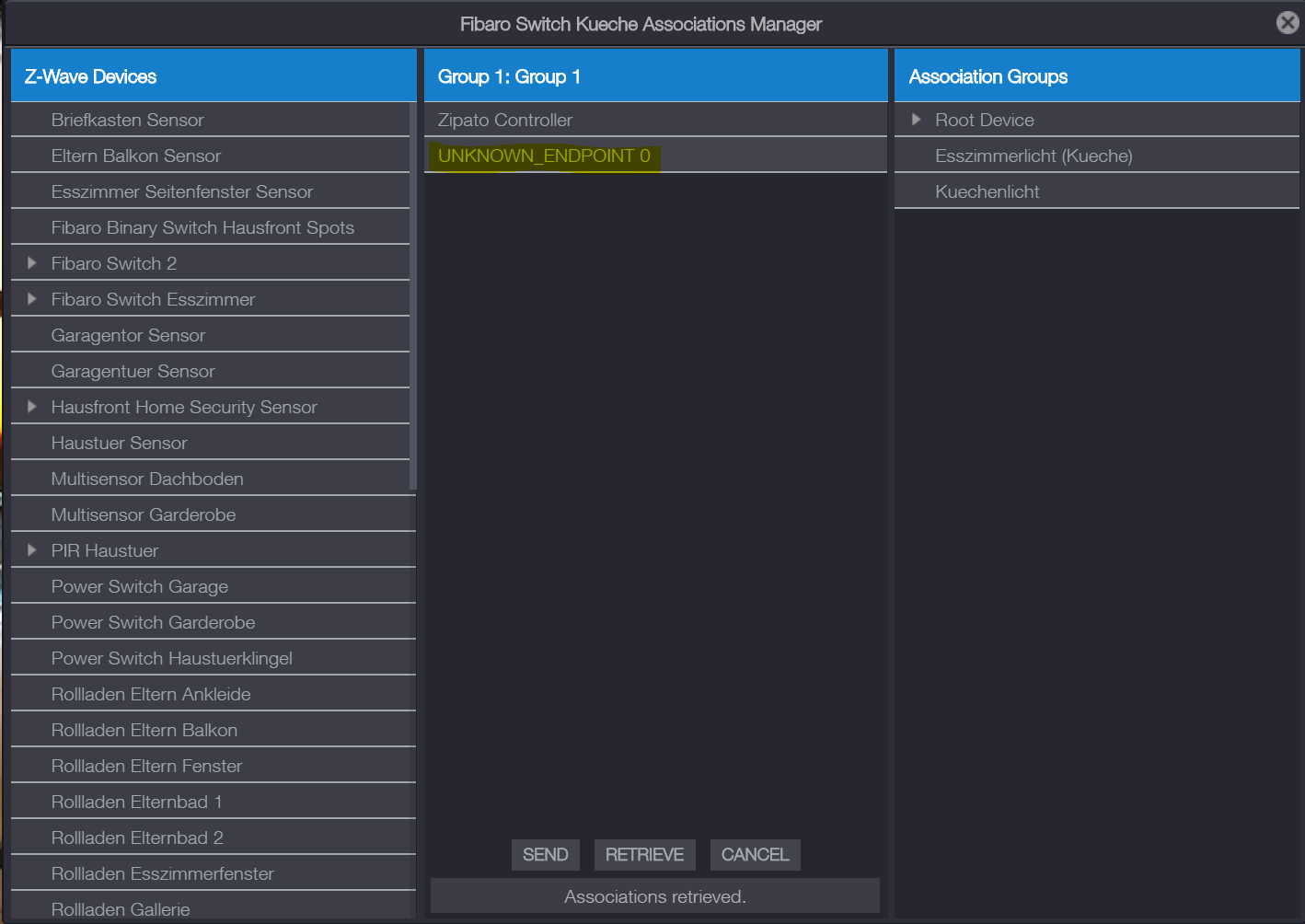Pick Briefkasten Sensor from device list

click(128, 120)
